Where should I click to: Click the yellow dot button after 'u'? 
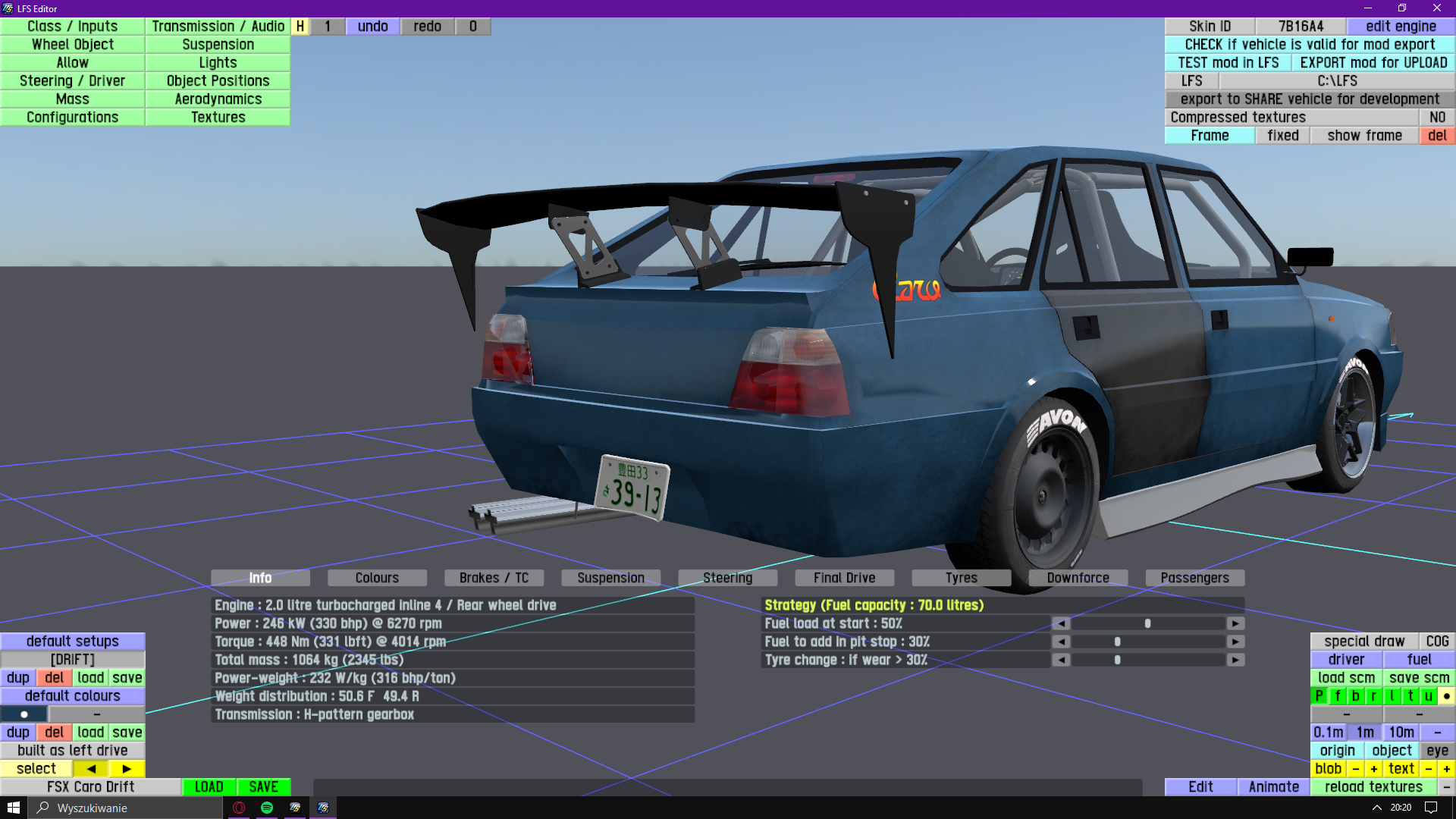(1446, 696)
